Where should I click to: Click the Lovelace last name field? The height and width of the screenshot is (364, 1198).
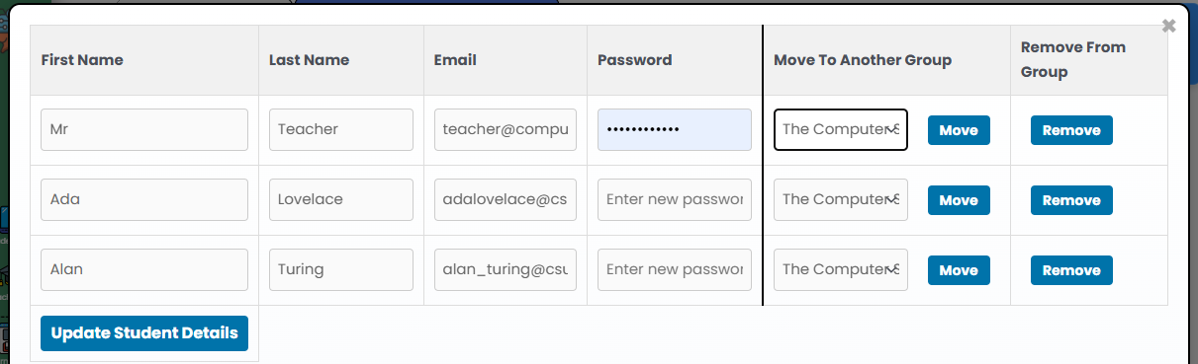pos(341,200)
